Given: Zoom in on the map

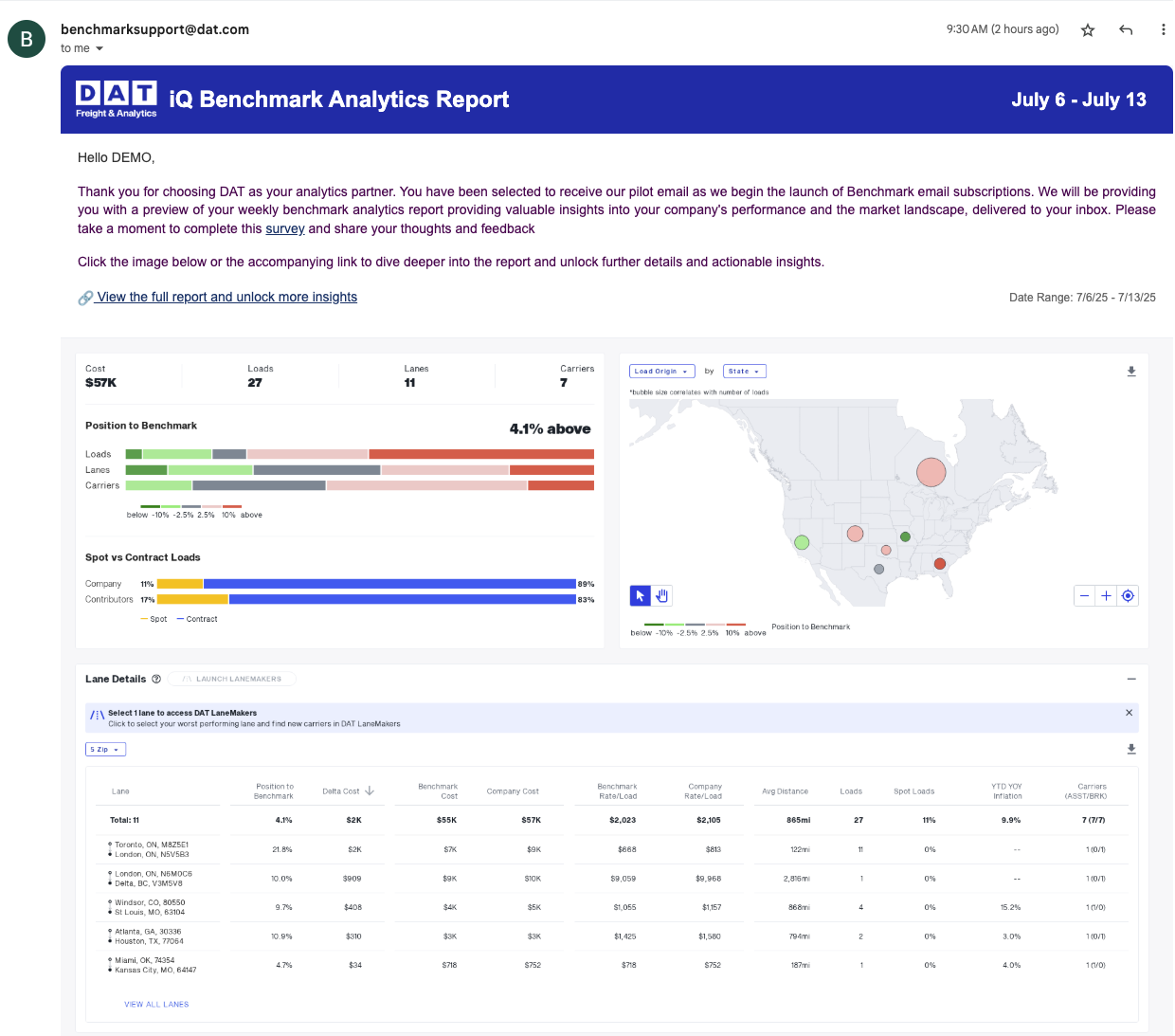Looking at the screenshot, I should pyautogui.click(x=1106, y=596).
